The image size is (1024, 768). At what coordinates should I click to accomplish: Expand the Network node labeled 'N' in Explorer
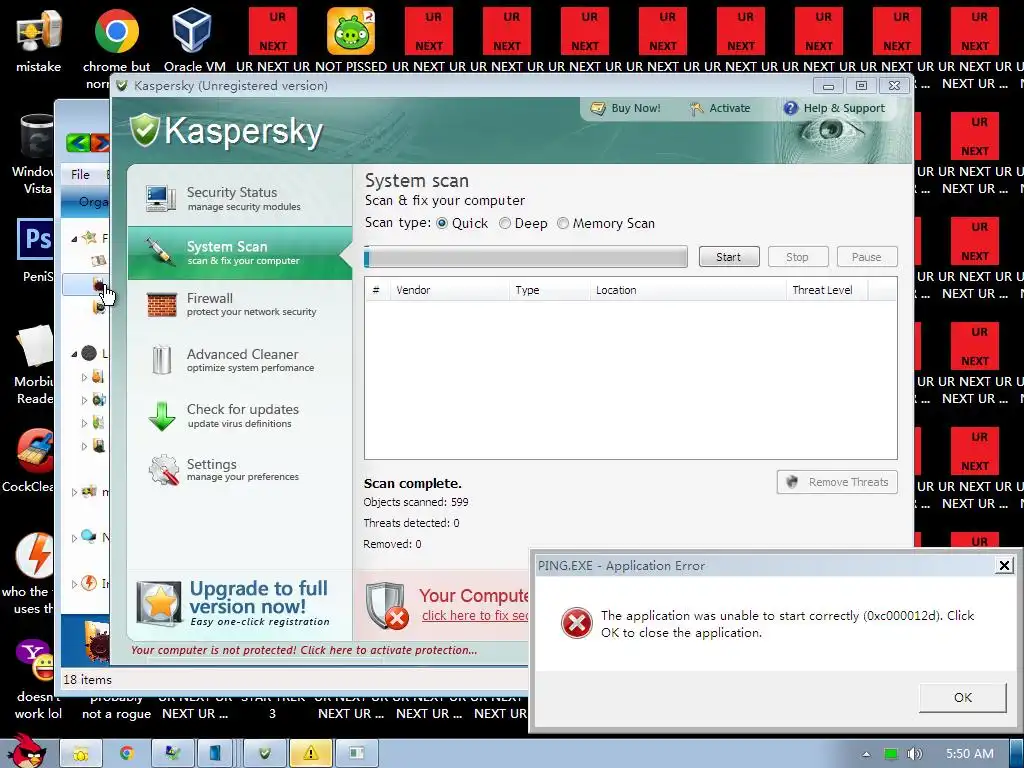pos(74,538)
